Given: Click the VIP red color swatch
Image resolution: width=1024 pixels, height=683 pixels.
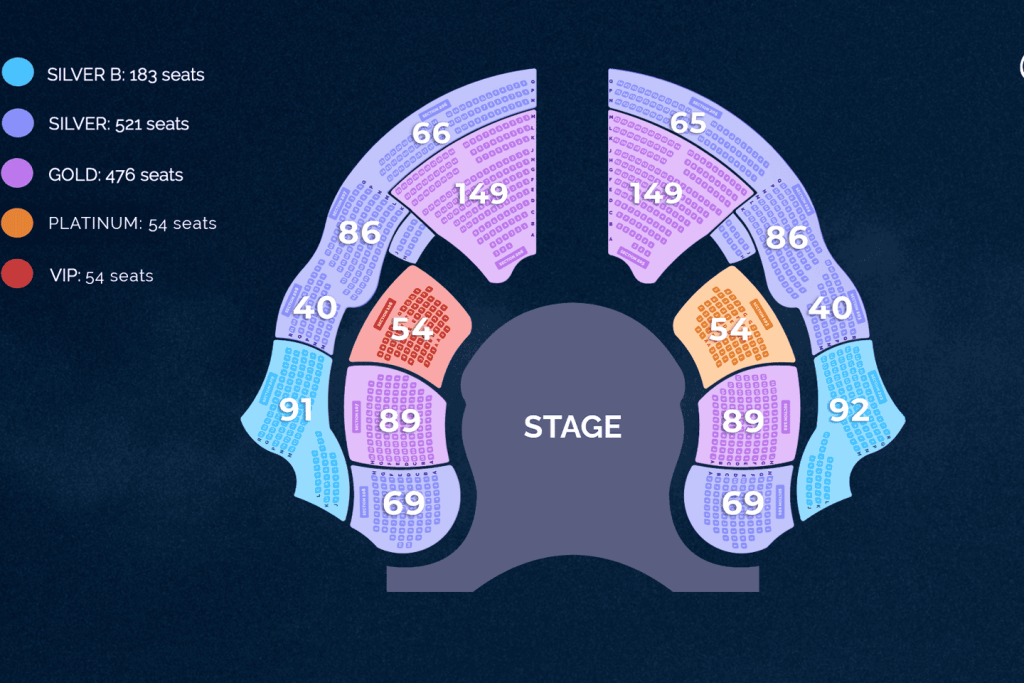Looking at the screenshot, I should 18,274.
